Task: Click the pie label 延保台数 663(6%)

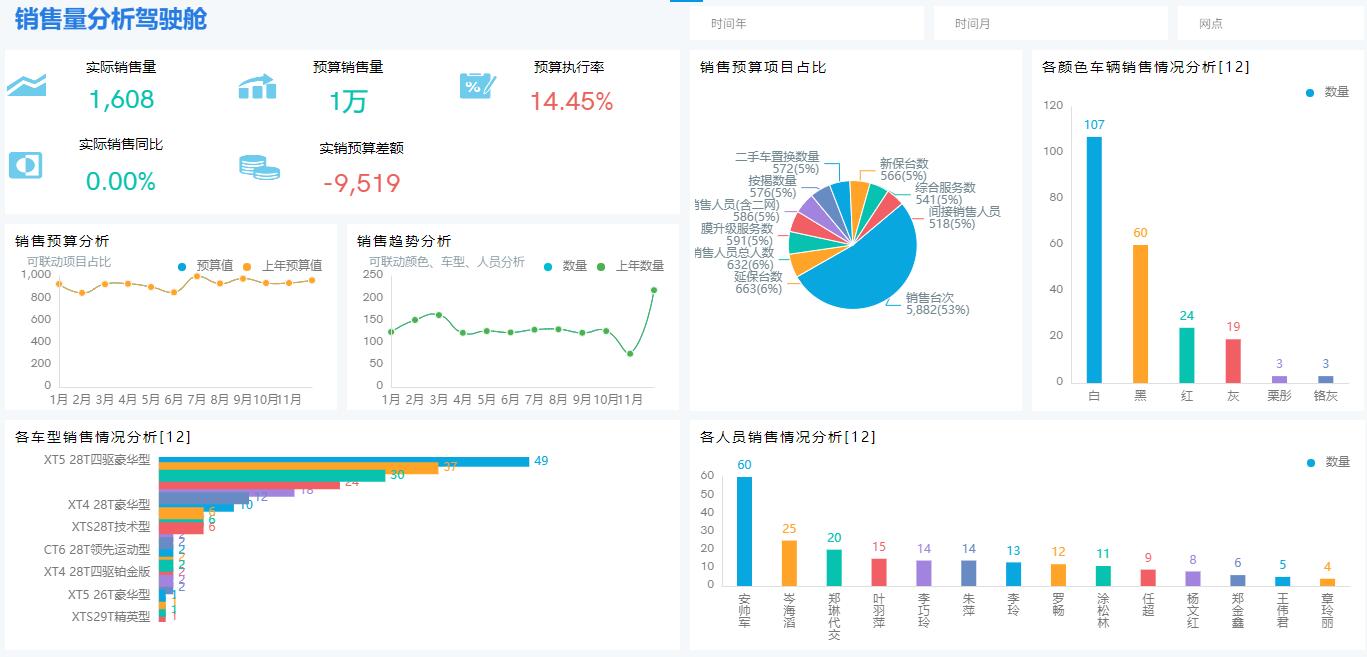Action: (x=758, y=282)
